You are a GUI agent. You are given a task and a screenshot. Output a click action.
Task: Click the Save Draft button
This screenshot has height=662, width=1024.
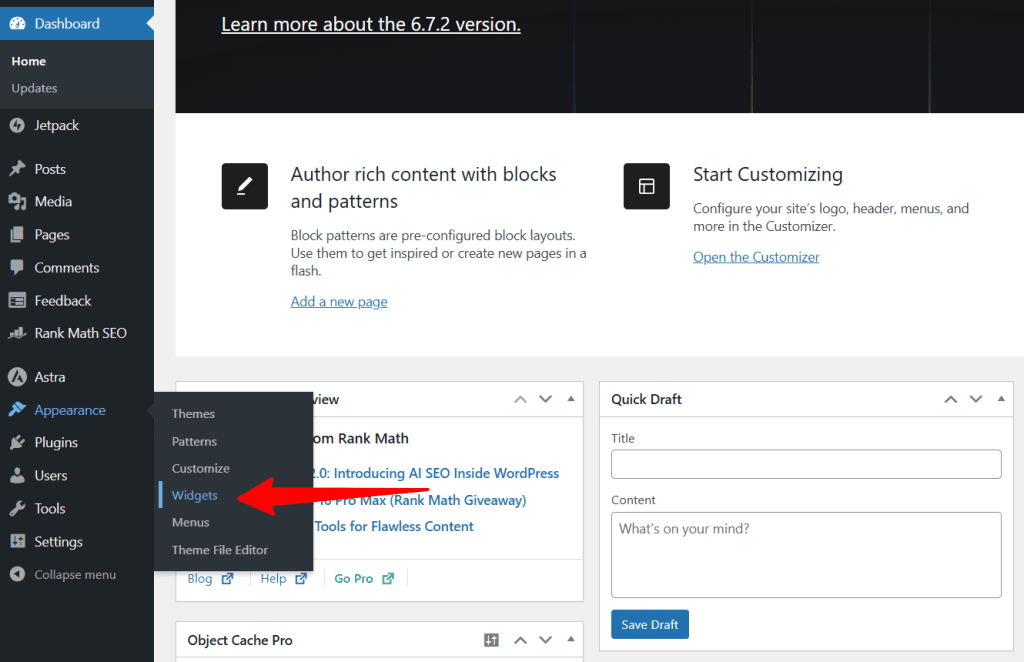[x=649, y=625]
